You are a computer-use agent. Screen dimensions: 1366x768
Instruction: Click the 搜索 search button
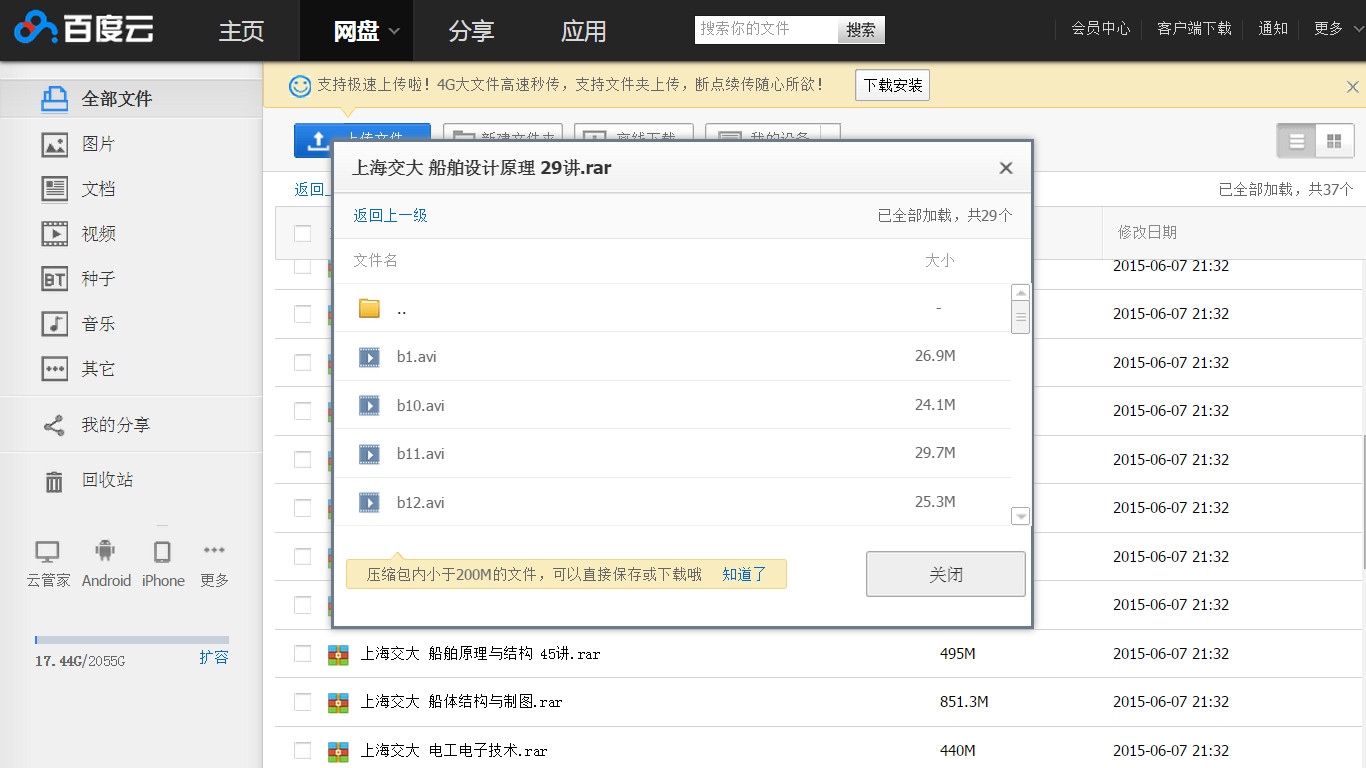[x=861, y=30]
